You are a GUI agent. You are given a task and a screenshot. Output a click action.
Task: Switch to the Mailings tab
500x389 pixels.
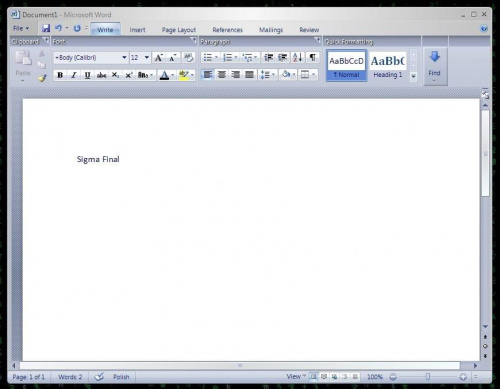click(271, 30)
